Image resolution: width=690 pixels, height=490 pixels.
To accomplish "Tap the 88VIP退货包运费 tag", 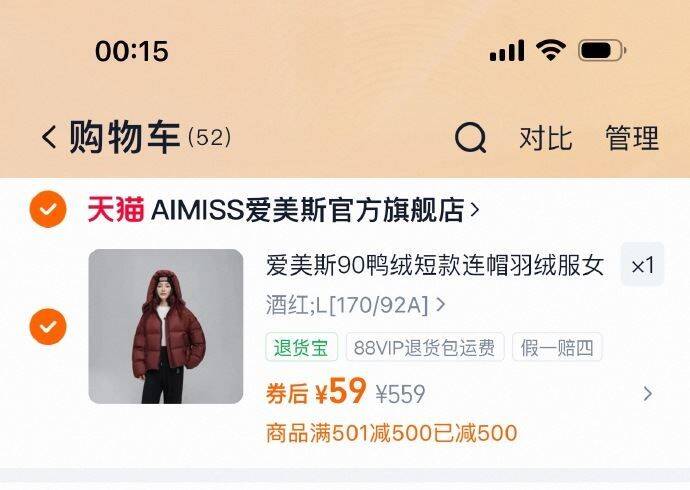I will pos(425,347).
